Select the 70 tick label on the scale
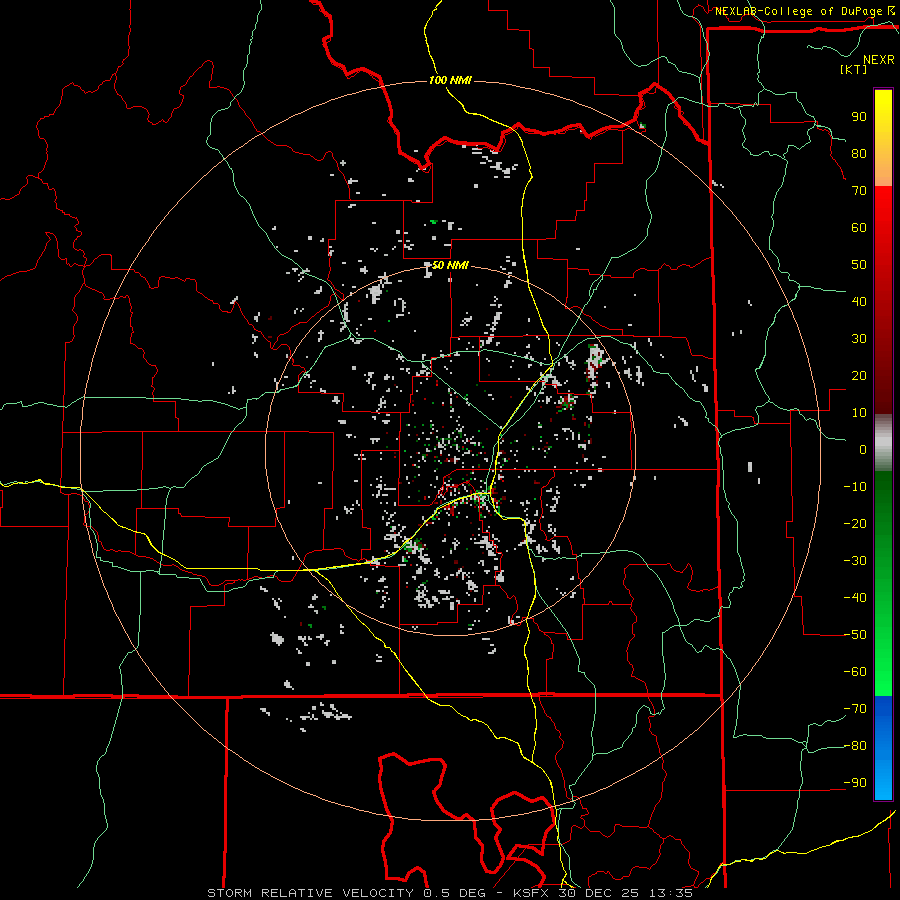 coord(859,191)
